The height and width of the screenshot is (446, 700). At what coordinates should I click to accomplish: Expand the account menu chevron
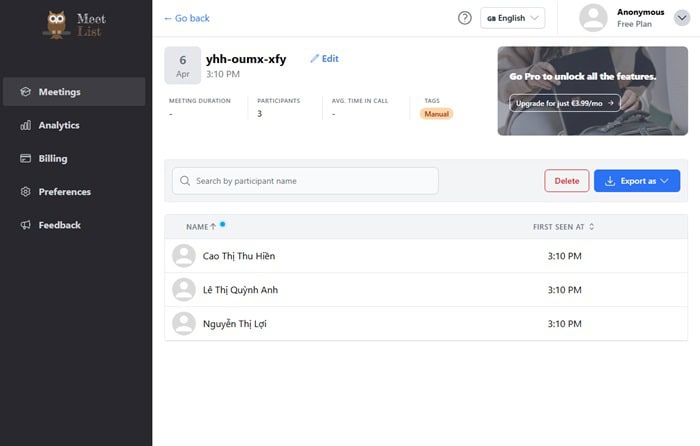pyautogui.click(x=682, y=18)
